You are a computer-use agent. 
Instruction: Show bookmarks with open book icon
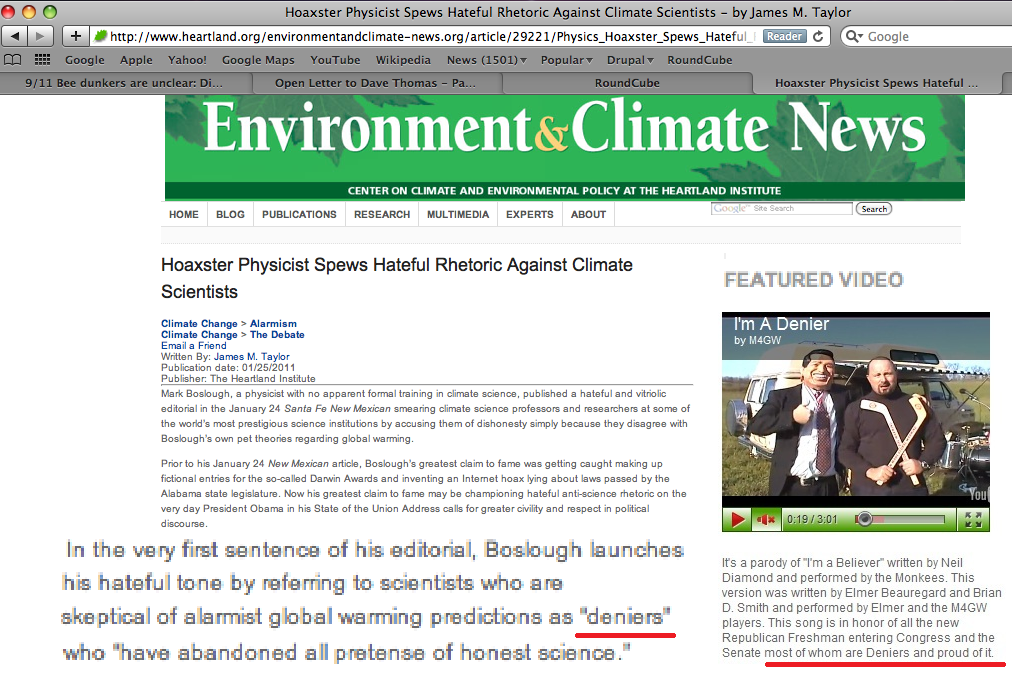[13, 60]
